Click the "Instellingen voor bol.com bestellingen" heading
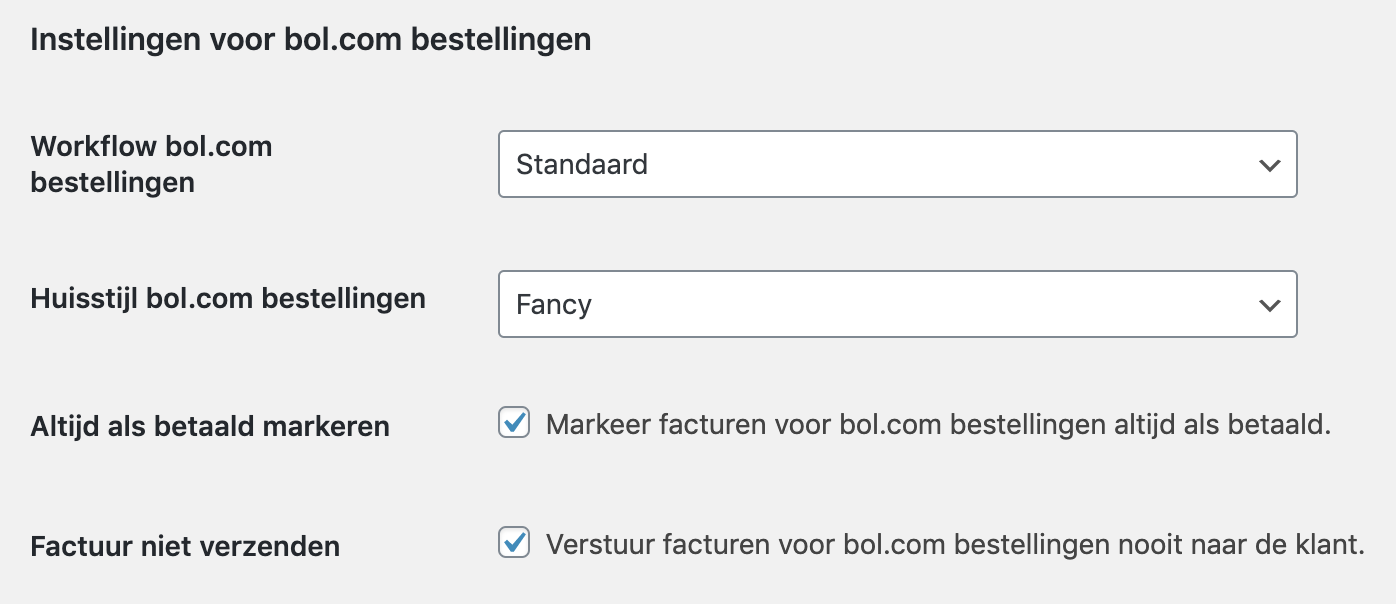This screenshot has height=604, width=1396. [311, 40]
